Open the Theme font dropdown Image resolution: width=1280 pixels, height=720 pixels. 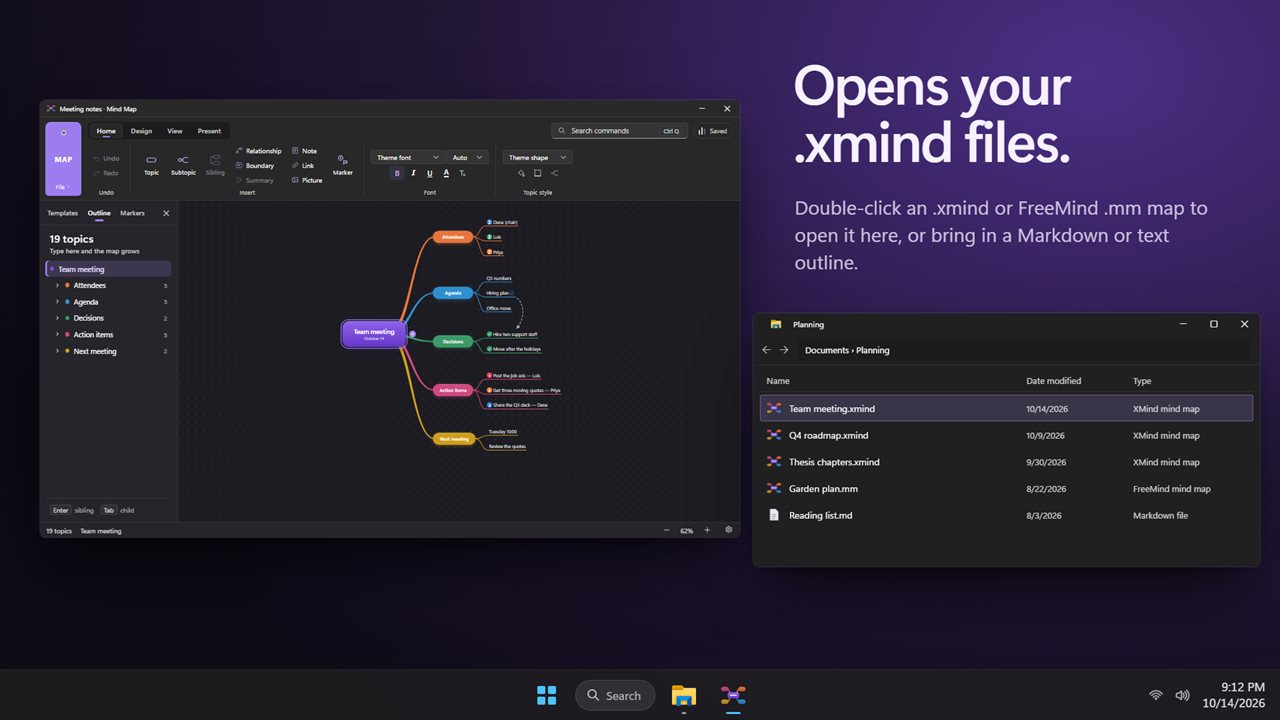click(407, 157)
